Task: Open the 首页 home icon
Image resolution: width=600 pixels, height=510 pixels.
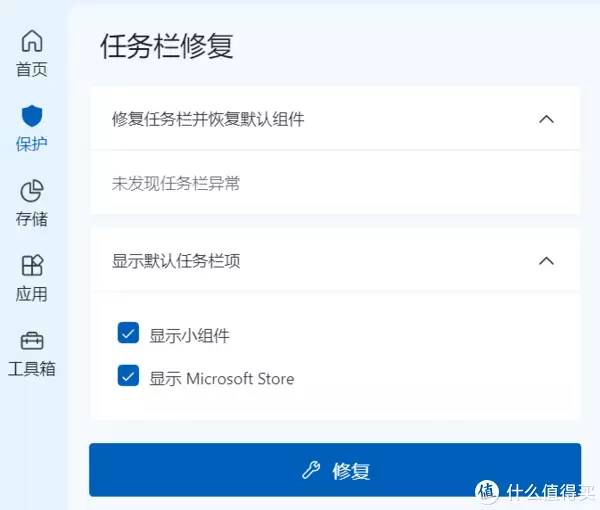Action: 32,41
